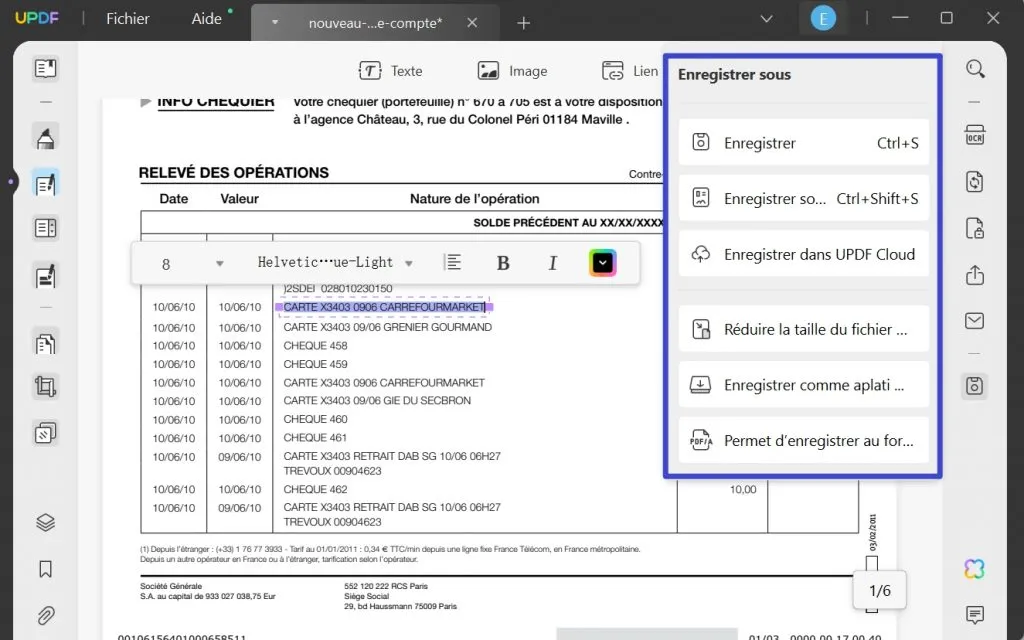Launch the UPDF AI assistant
The image size is (1024, 640).
pos(975,568)
